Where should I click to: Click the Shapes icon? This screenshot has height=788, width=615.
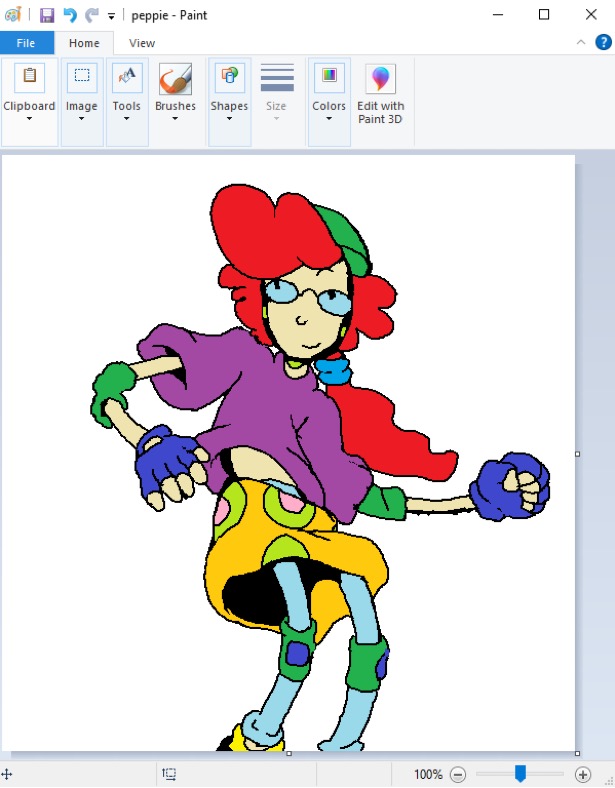230,77
